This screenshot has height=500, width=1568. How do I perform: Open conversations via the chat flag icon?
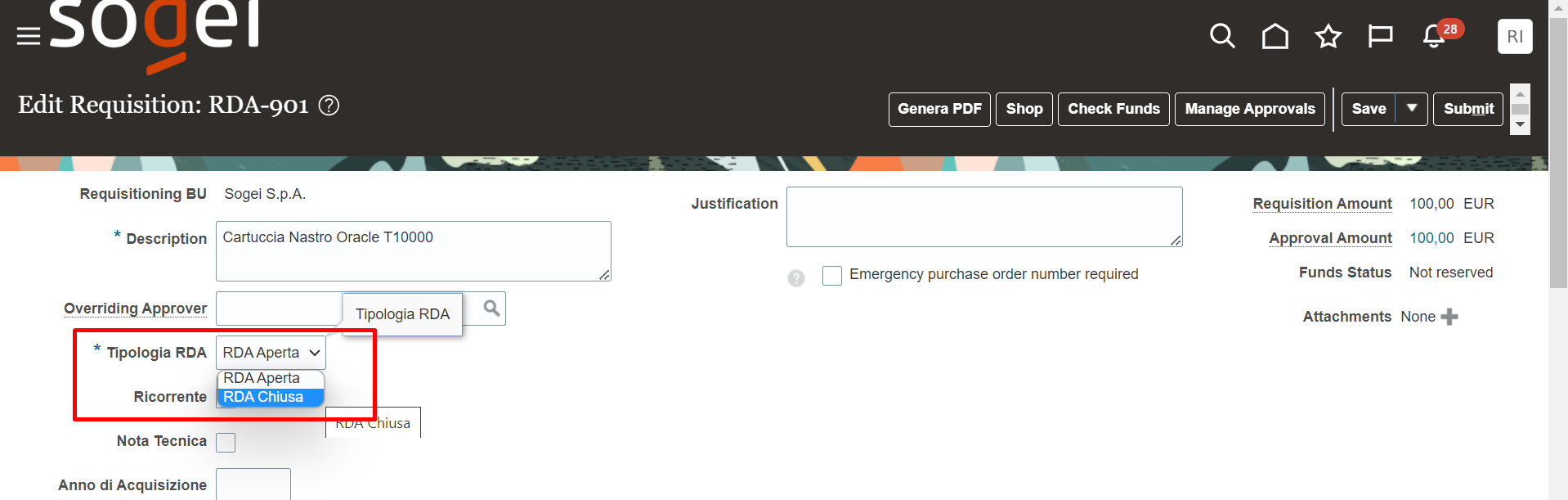coord(1380,36)
